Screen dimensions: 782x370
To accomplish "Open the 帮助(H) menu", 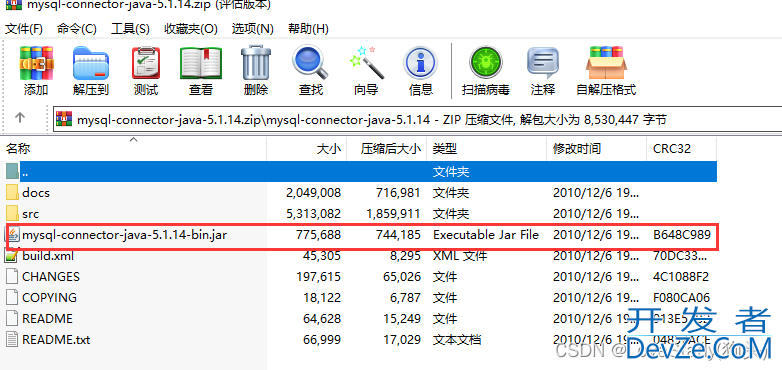I will (x=309, y=29).
